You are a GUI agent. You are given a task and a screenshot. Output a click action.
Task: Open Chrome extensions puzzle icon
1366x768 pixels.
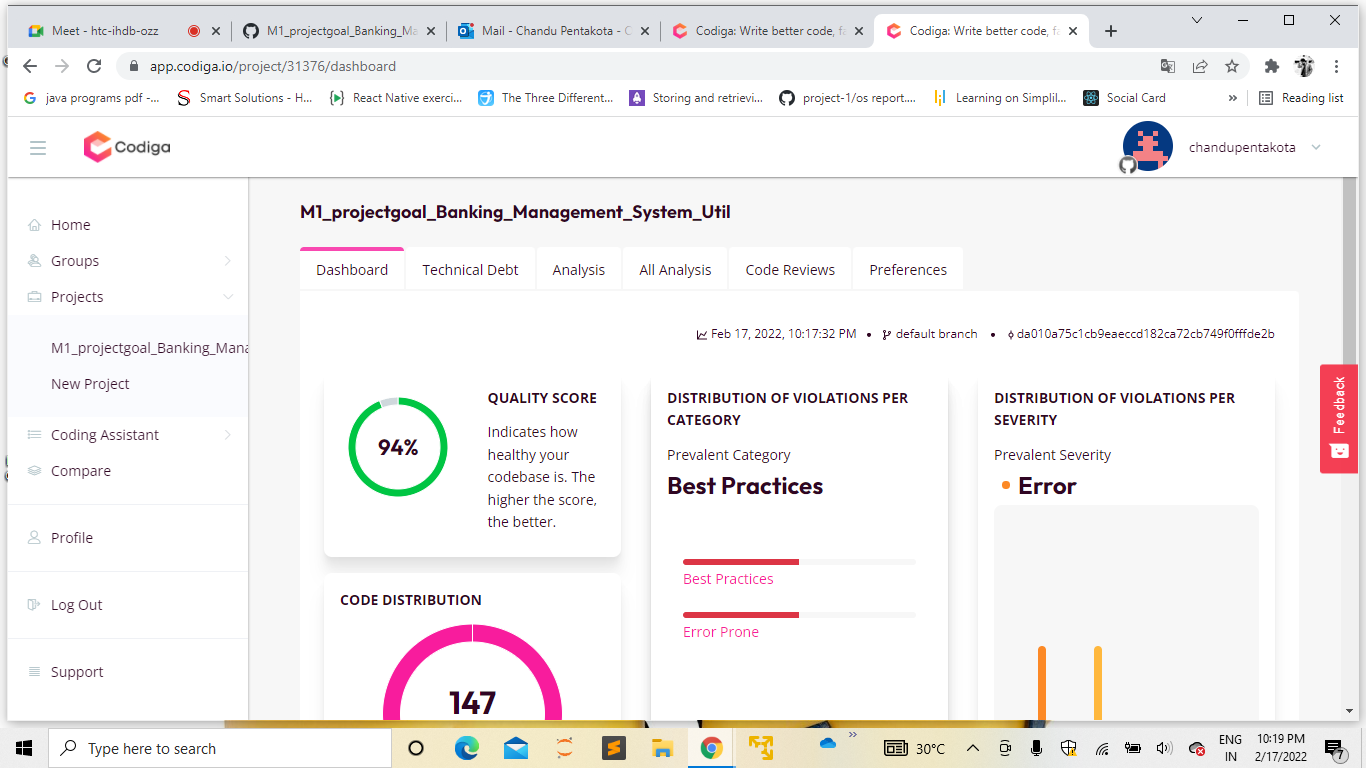[1272, 66]
